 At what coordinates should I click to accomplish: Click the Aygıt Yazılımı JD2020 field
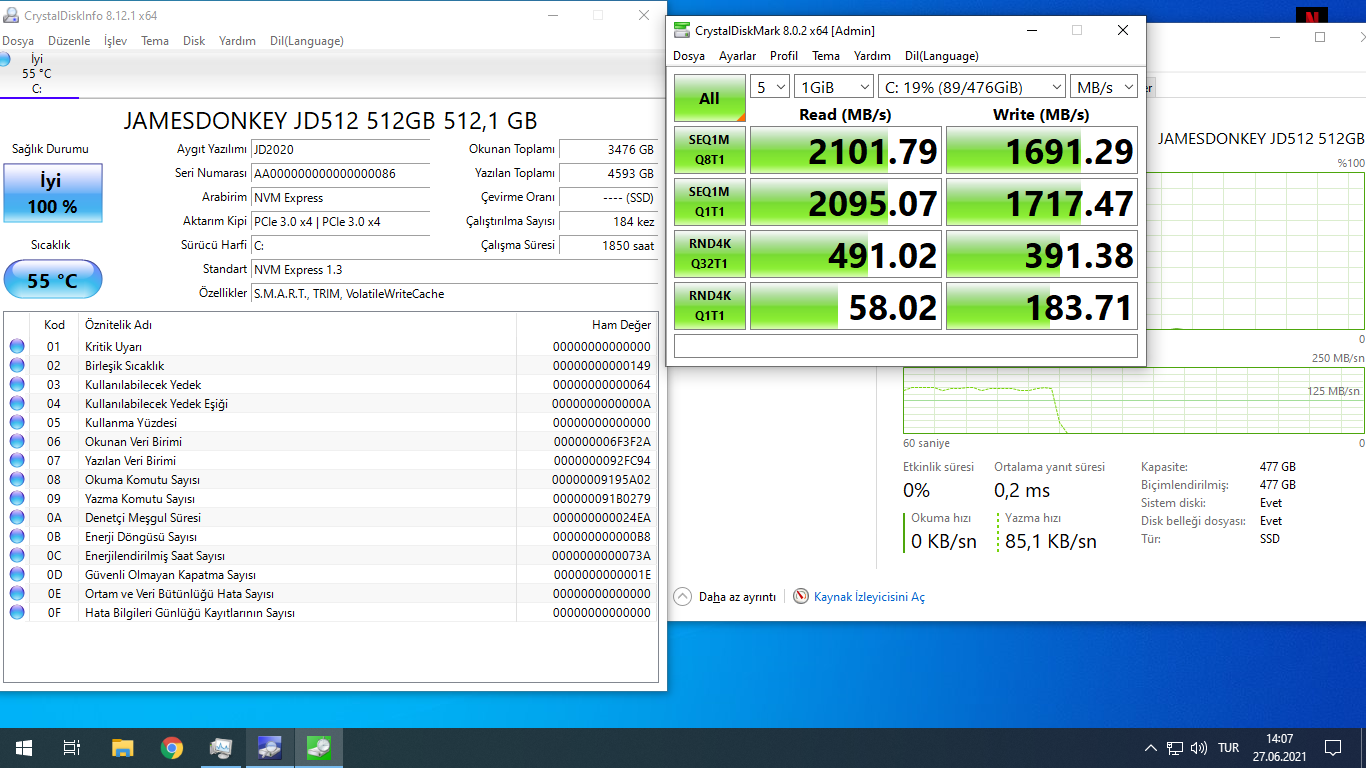pyautogui.click(x=340, y=150)
